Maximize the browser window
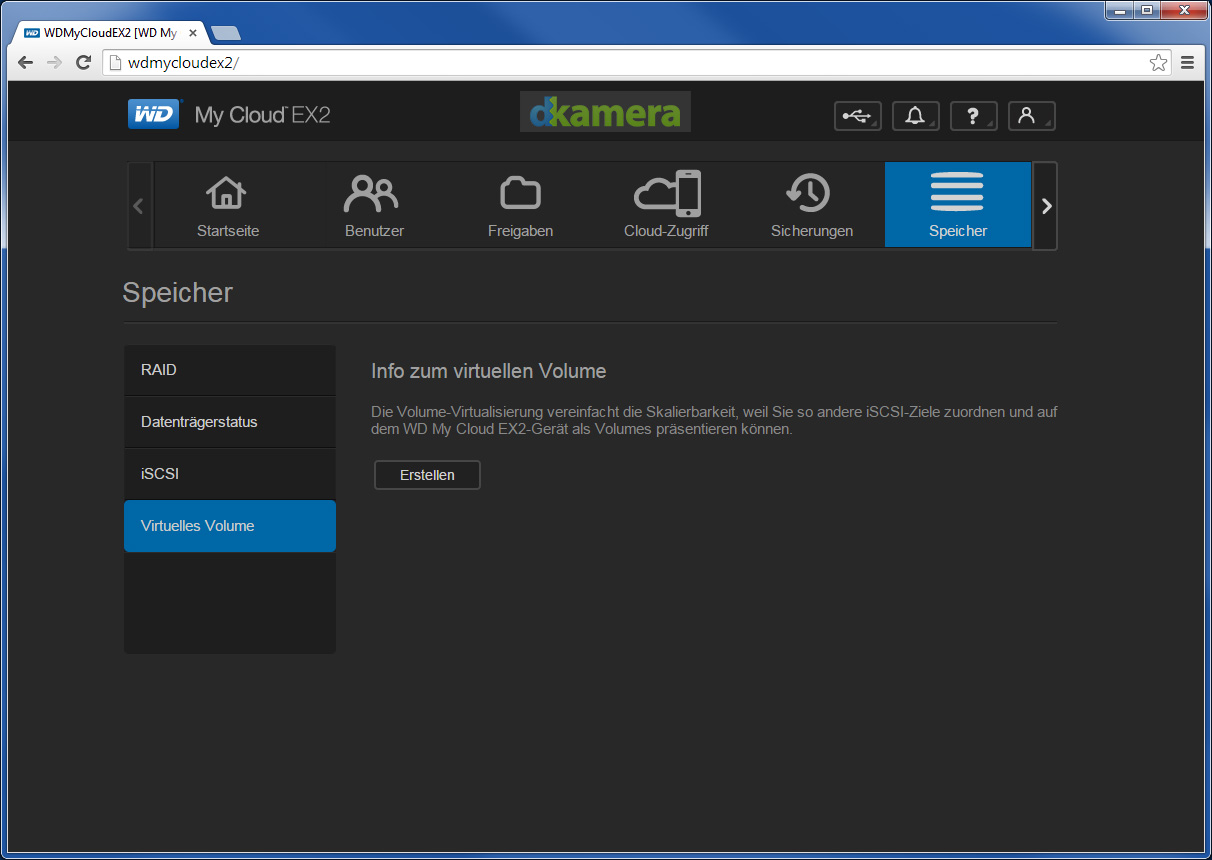The image size is (1212, 860). coord(1146,10)
